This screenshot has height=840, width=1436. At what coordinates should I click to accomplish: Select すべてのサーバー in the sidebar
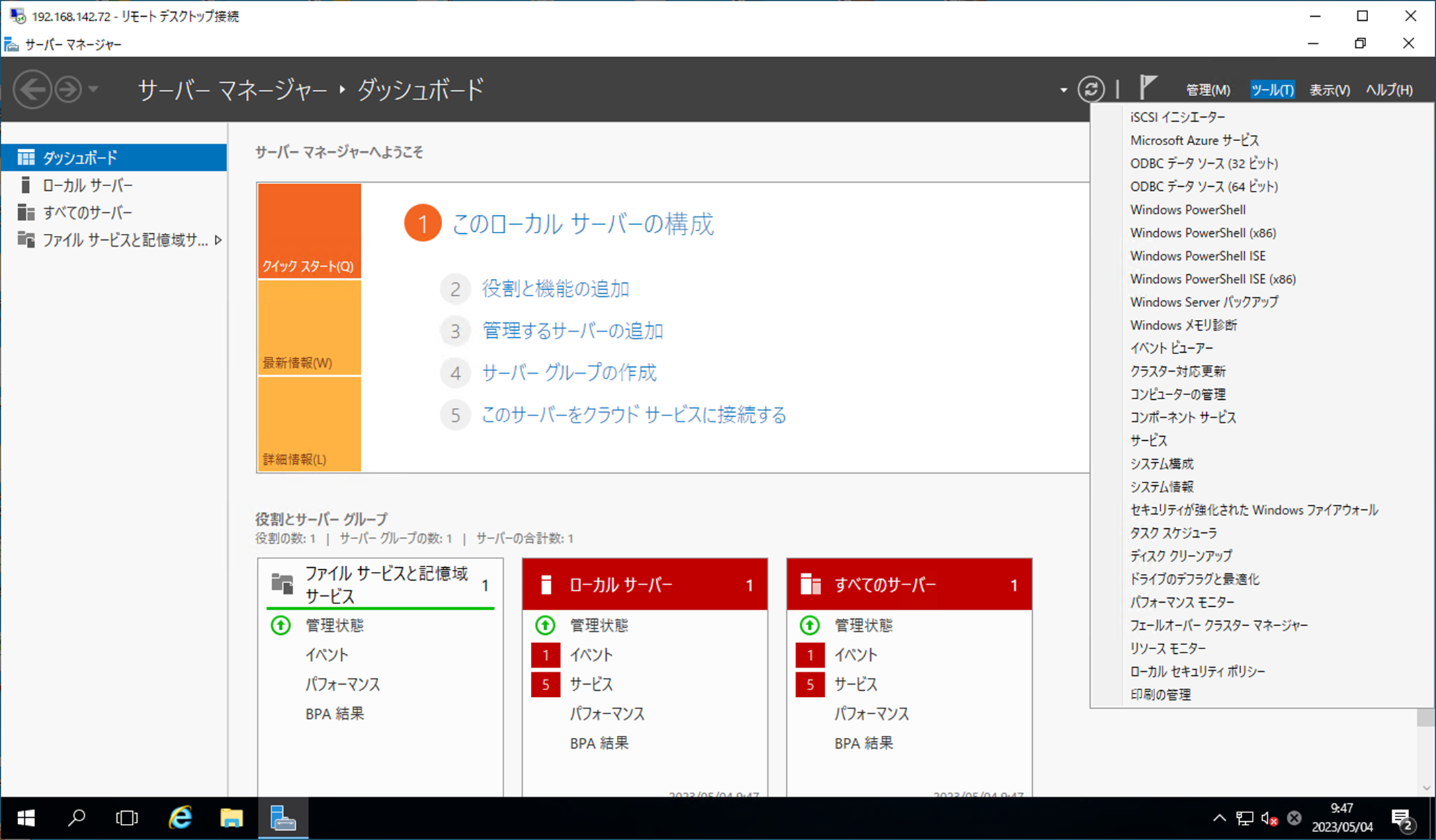(87, 213)
